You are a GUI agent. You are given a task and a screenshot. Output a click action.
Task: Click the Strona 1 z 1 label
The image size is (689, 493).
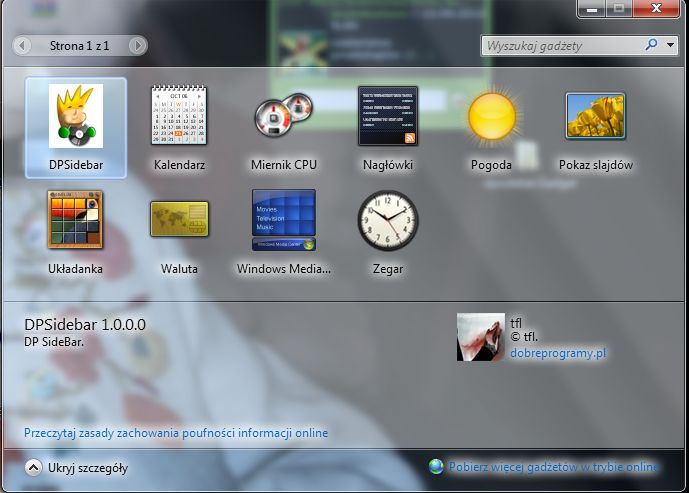pos(80,46)
